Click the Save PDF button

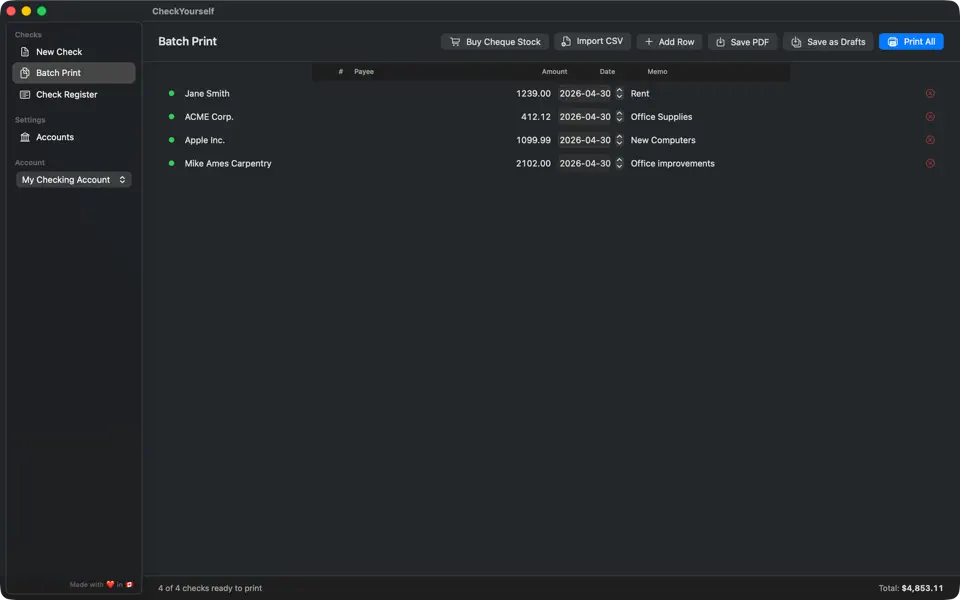(x=743, y=42)
